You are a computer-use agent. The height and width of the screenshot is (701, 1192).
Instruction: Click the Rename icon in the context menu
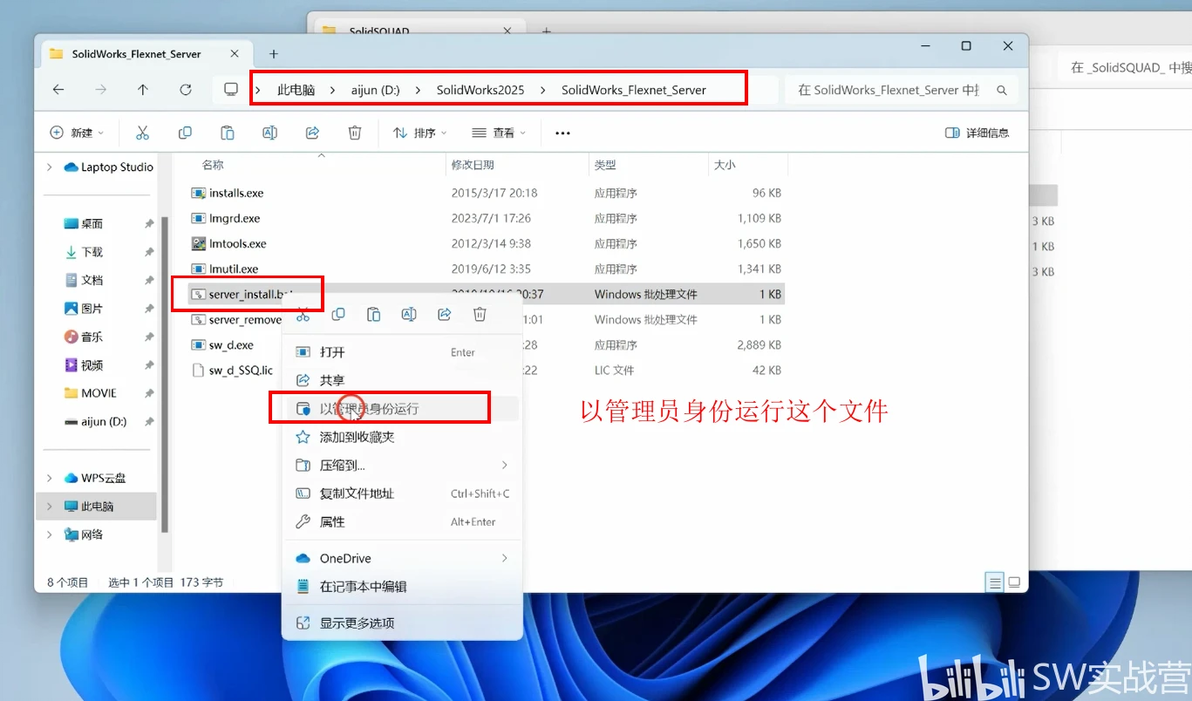point(409,315)
